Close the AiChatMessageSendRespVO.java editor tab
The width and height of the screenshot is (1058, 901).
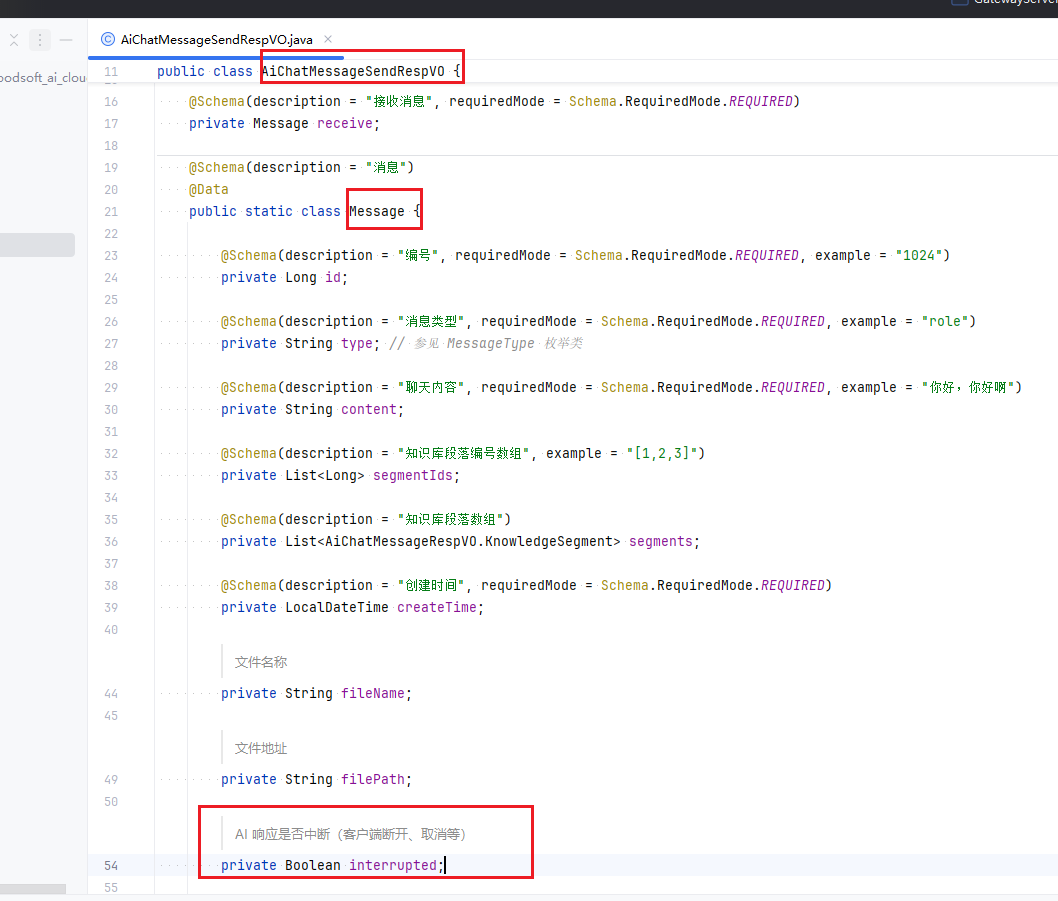click(x=328, y=39)
